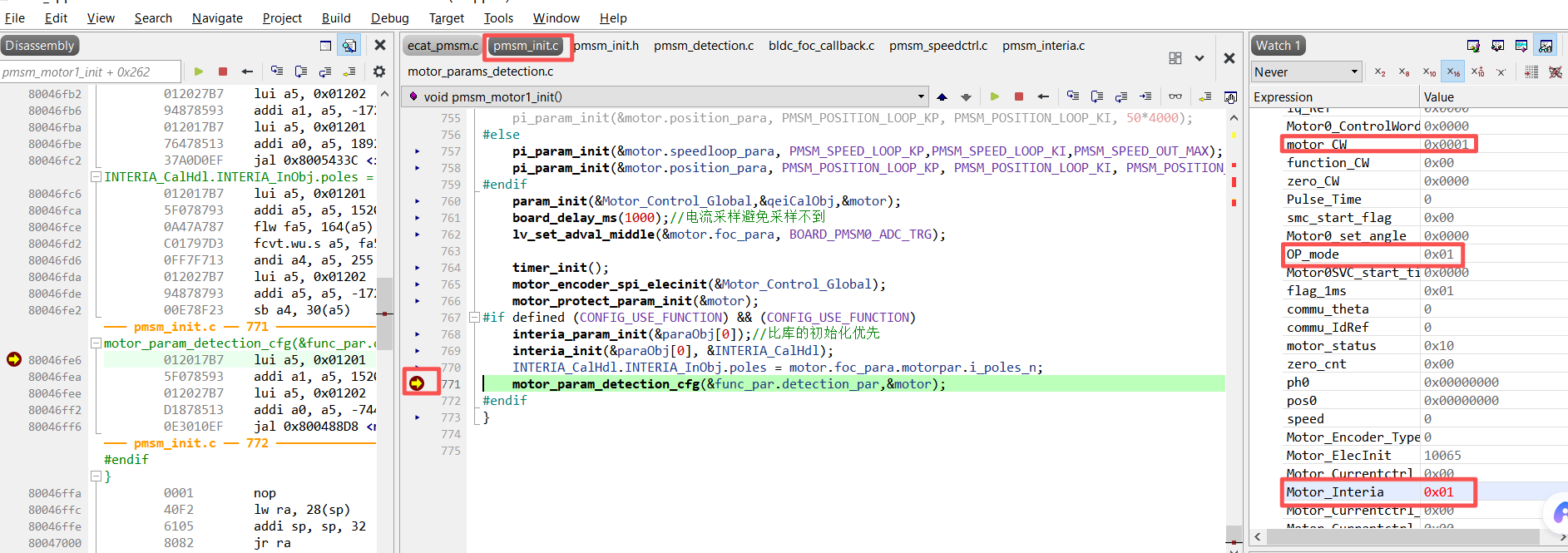Screen dimensions: 1568x553
Task: Click the editor tiled layout icon
Action: (1175, 58)
